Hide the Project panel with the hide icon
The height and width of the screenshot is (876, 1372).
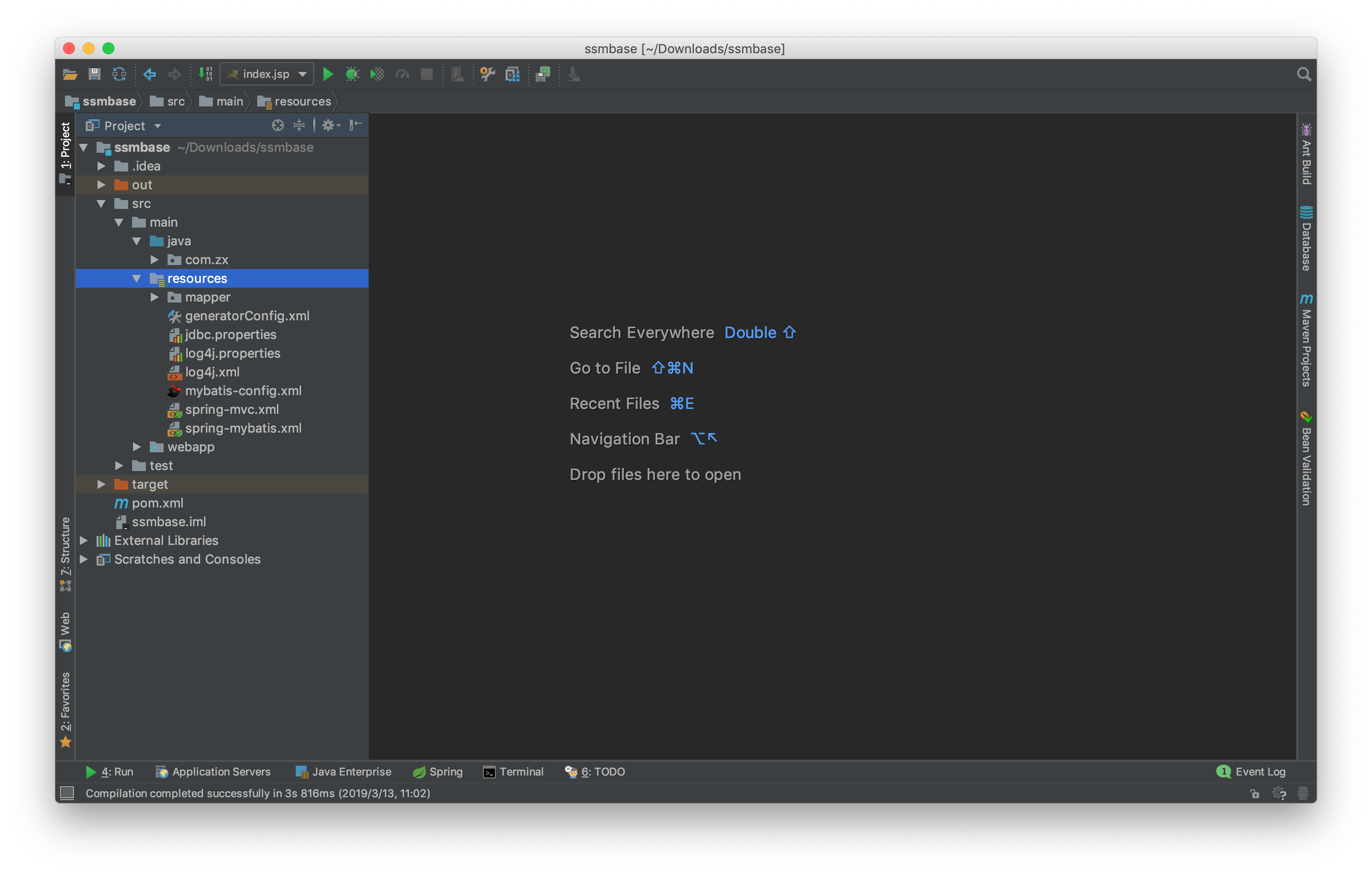(355, 125)
